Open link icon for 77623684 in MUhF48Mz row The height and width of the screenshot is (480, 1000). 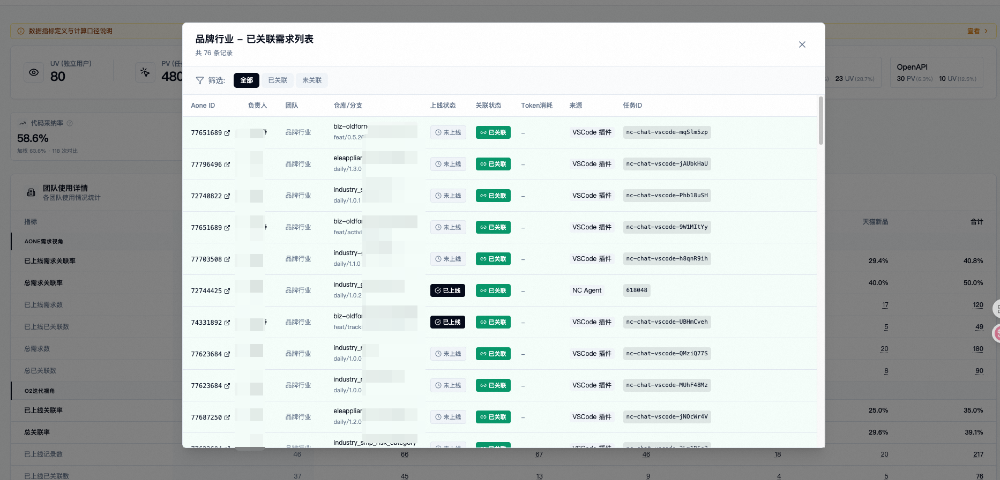[228, 386]
